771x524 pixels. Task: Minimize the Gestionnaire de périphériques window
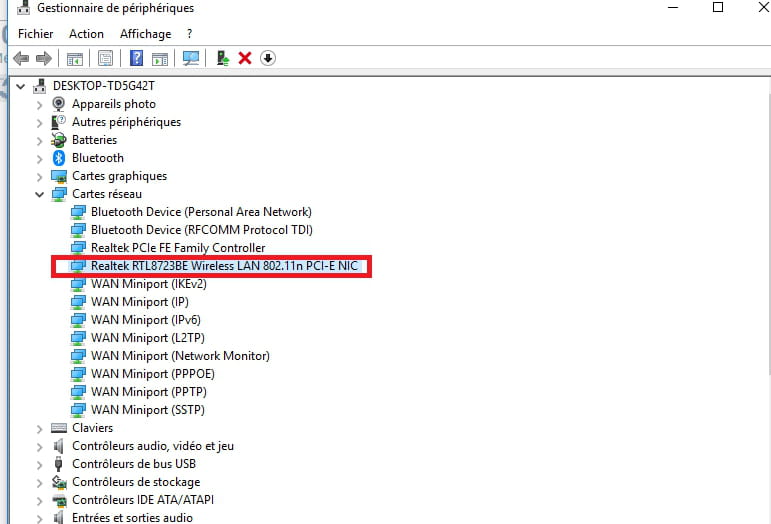click(673, 7)
